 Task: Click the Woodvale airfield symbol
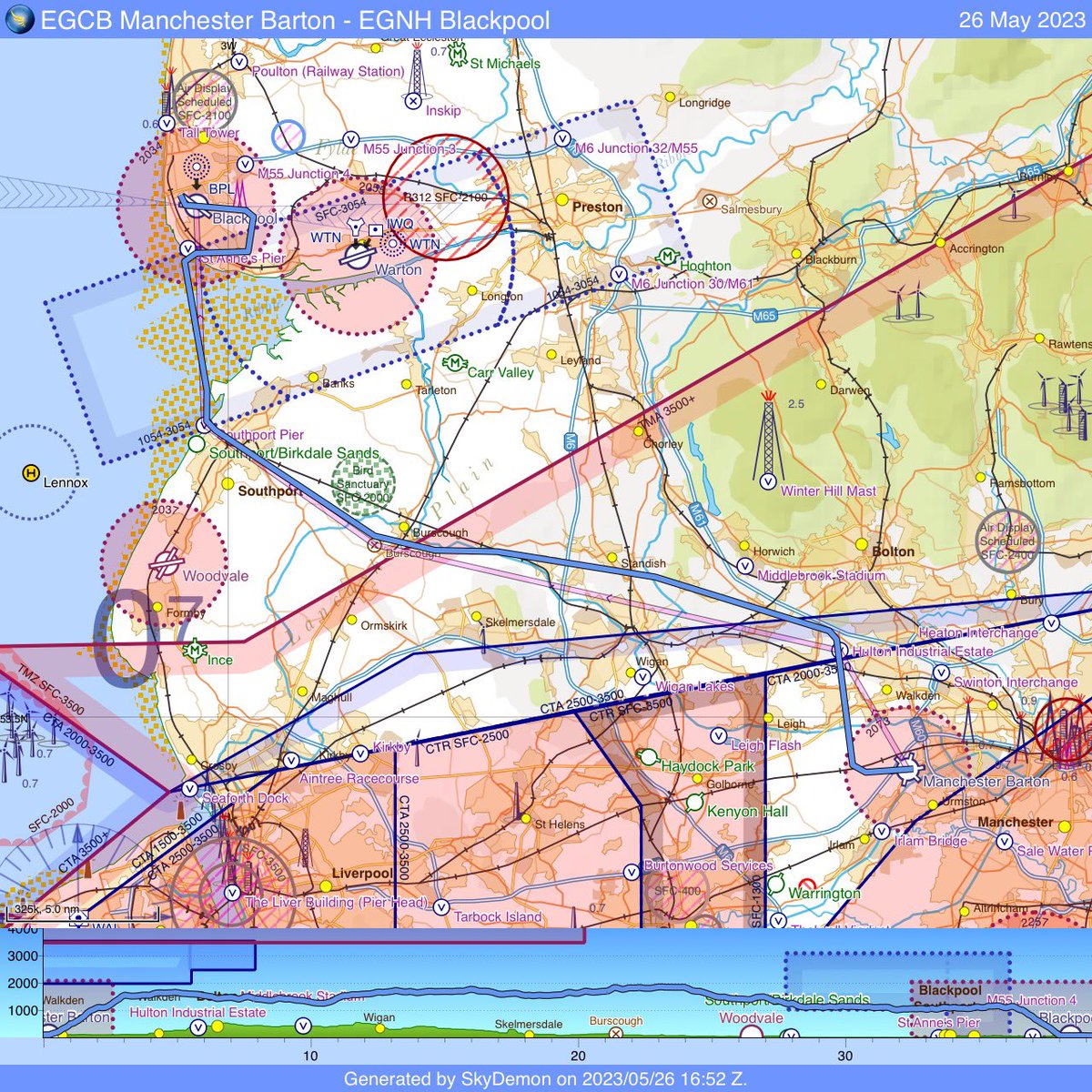[165, 564]
